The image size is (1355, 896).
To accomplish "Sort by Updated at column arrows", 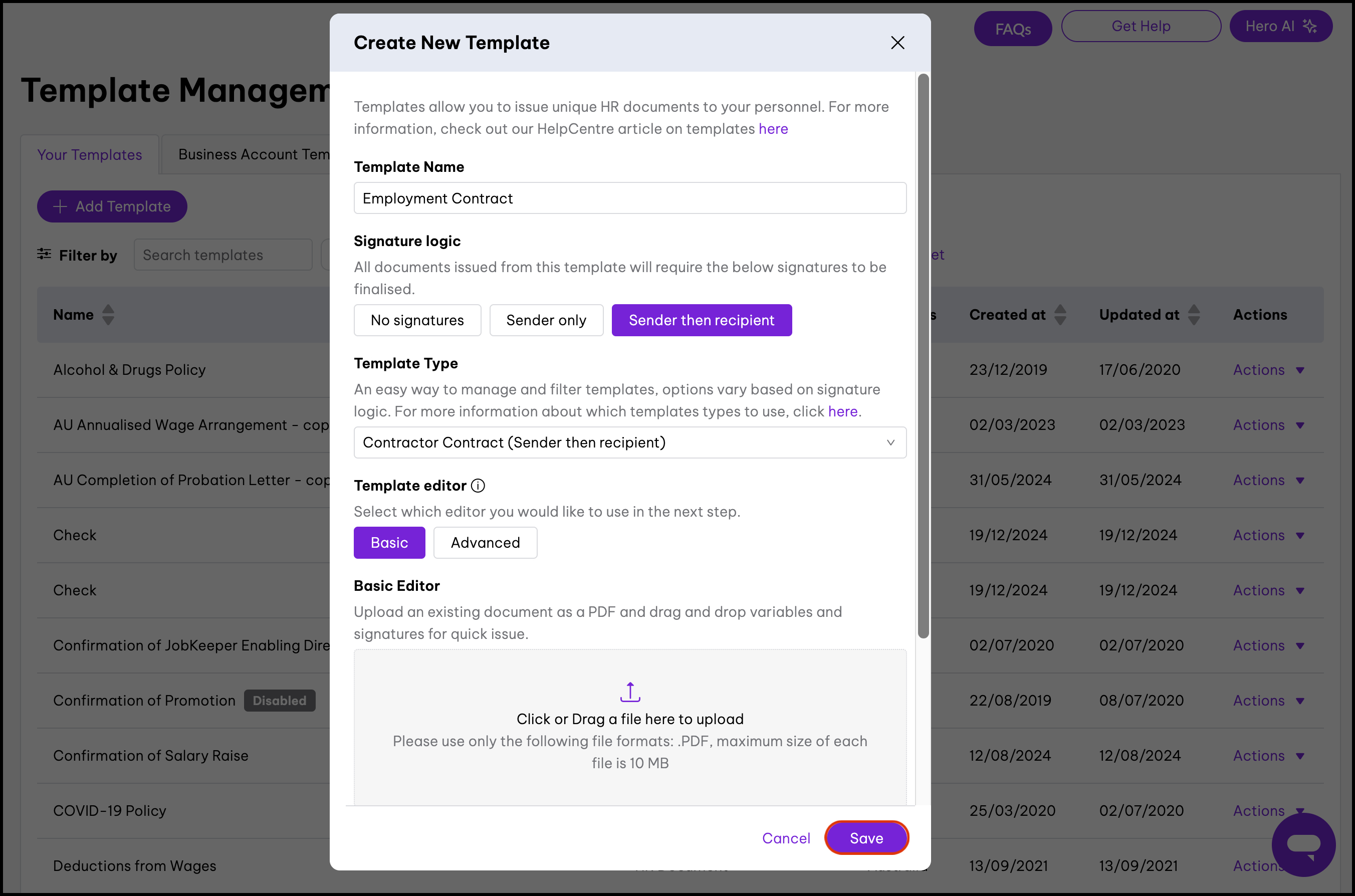I will pos(1193,315).
